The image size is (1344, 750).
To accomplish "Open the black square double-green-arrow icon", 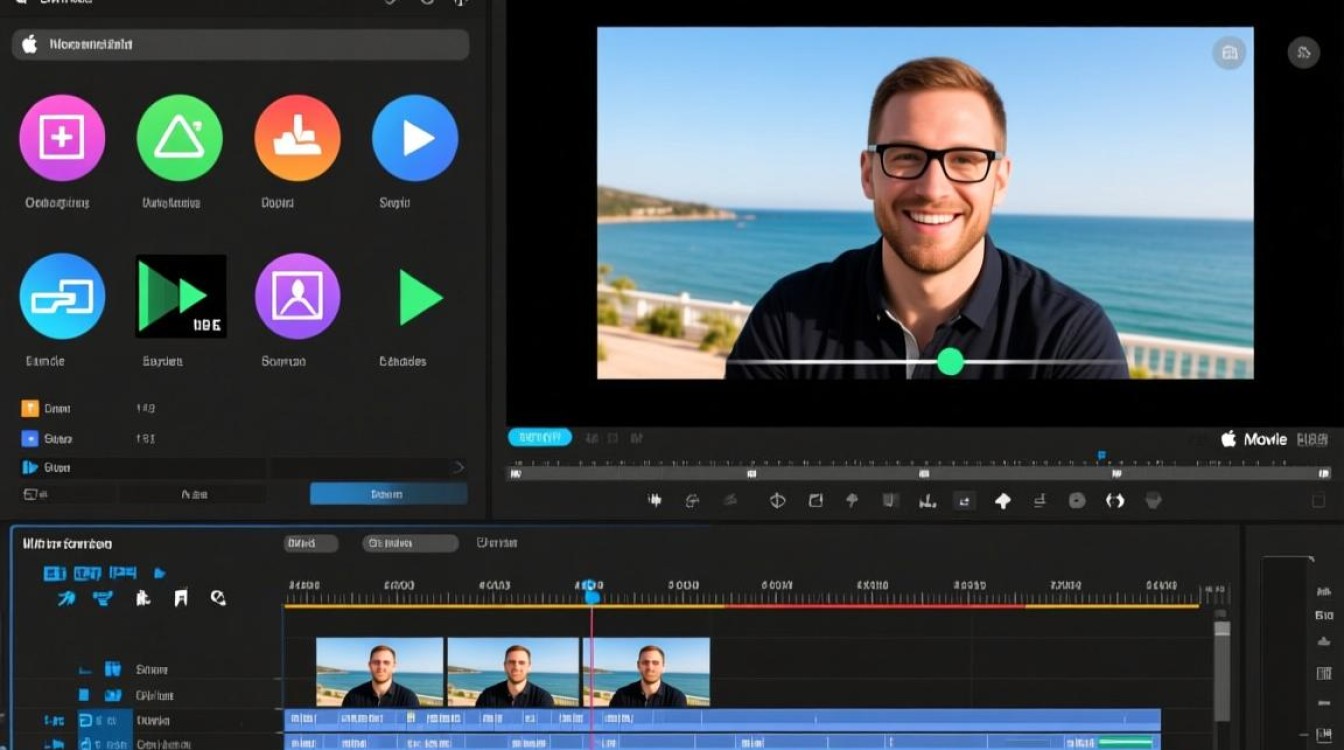I will [181, 296].
